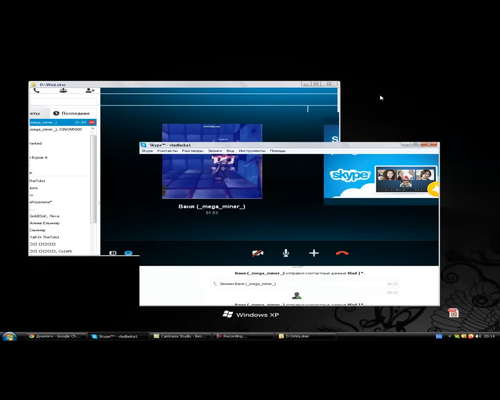Open the Разговоры menu

(193, 151)
